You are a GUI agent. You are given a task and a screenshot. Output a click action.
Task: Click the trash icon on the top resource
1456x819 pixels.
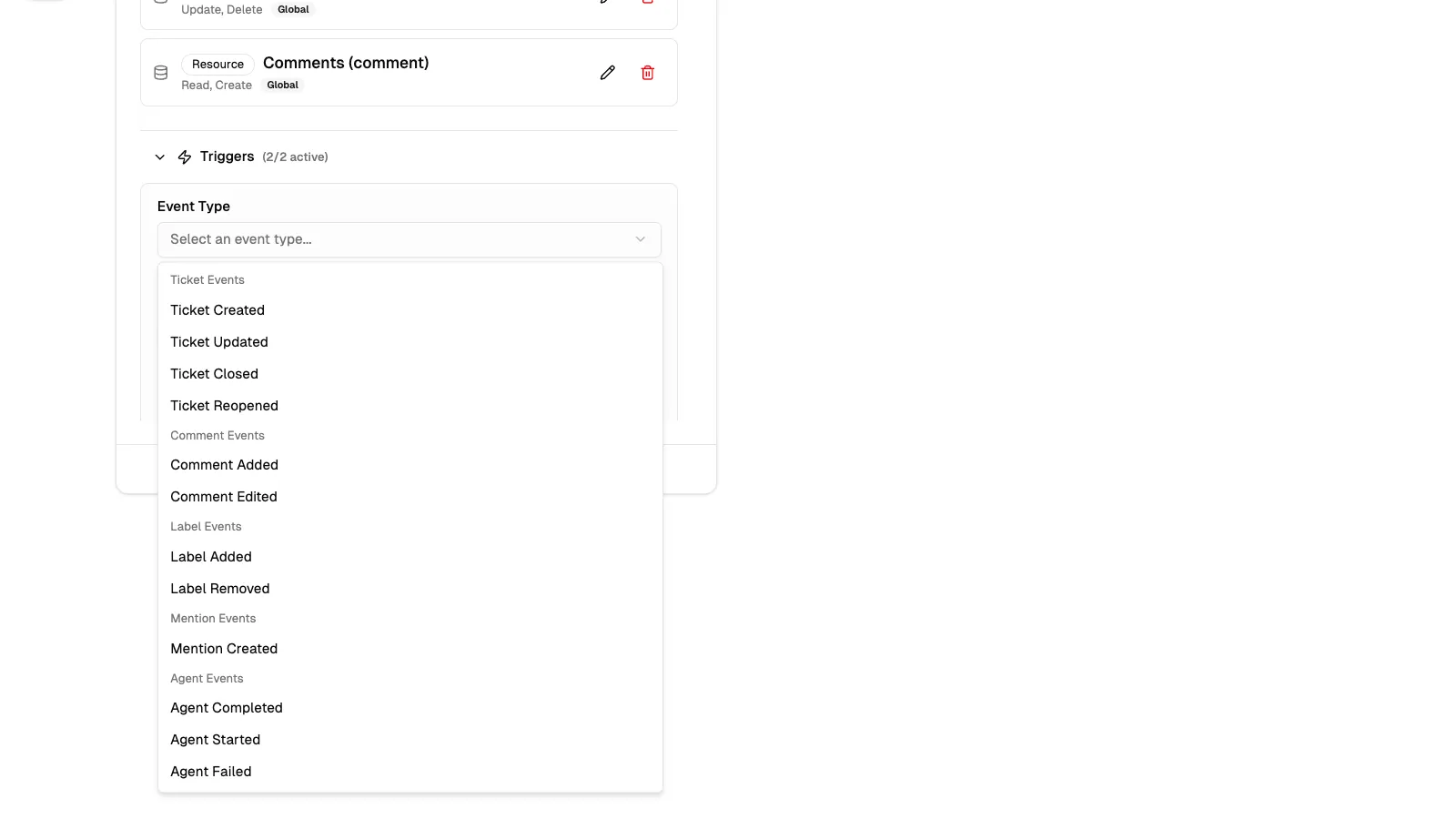point(647,2)
